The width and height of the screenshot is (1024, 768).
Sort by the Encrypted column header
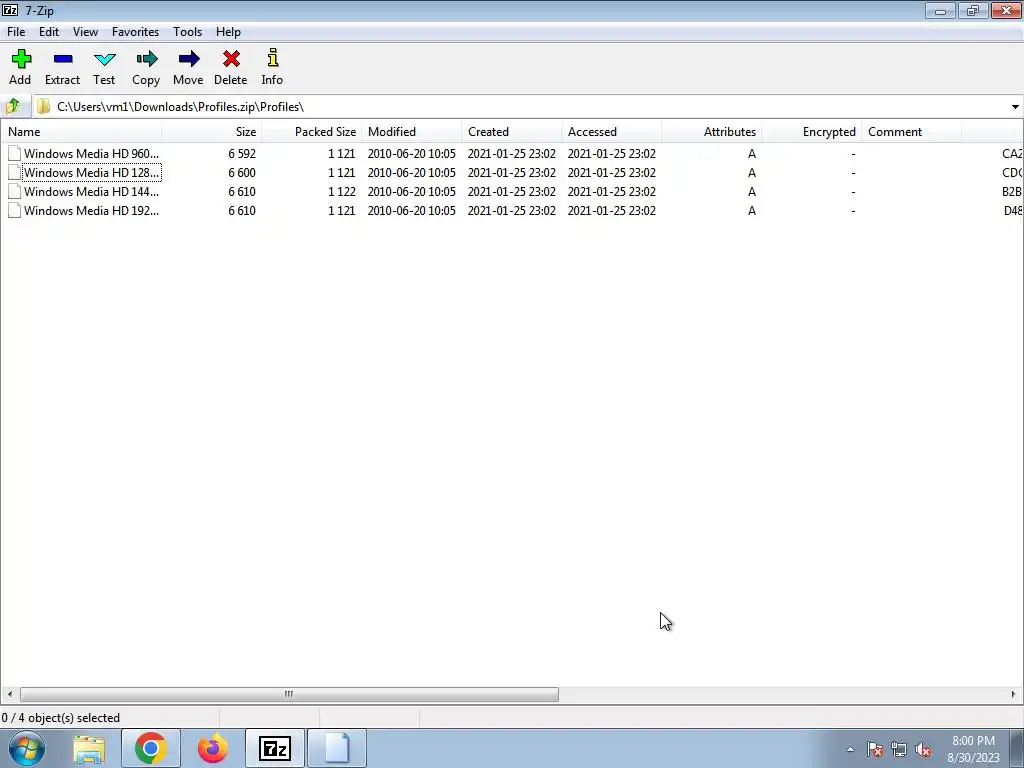(811, 132)
